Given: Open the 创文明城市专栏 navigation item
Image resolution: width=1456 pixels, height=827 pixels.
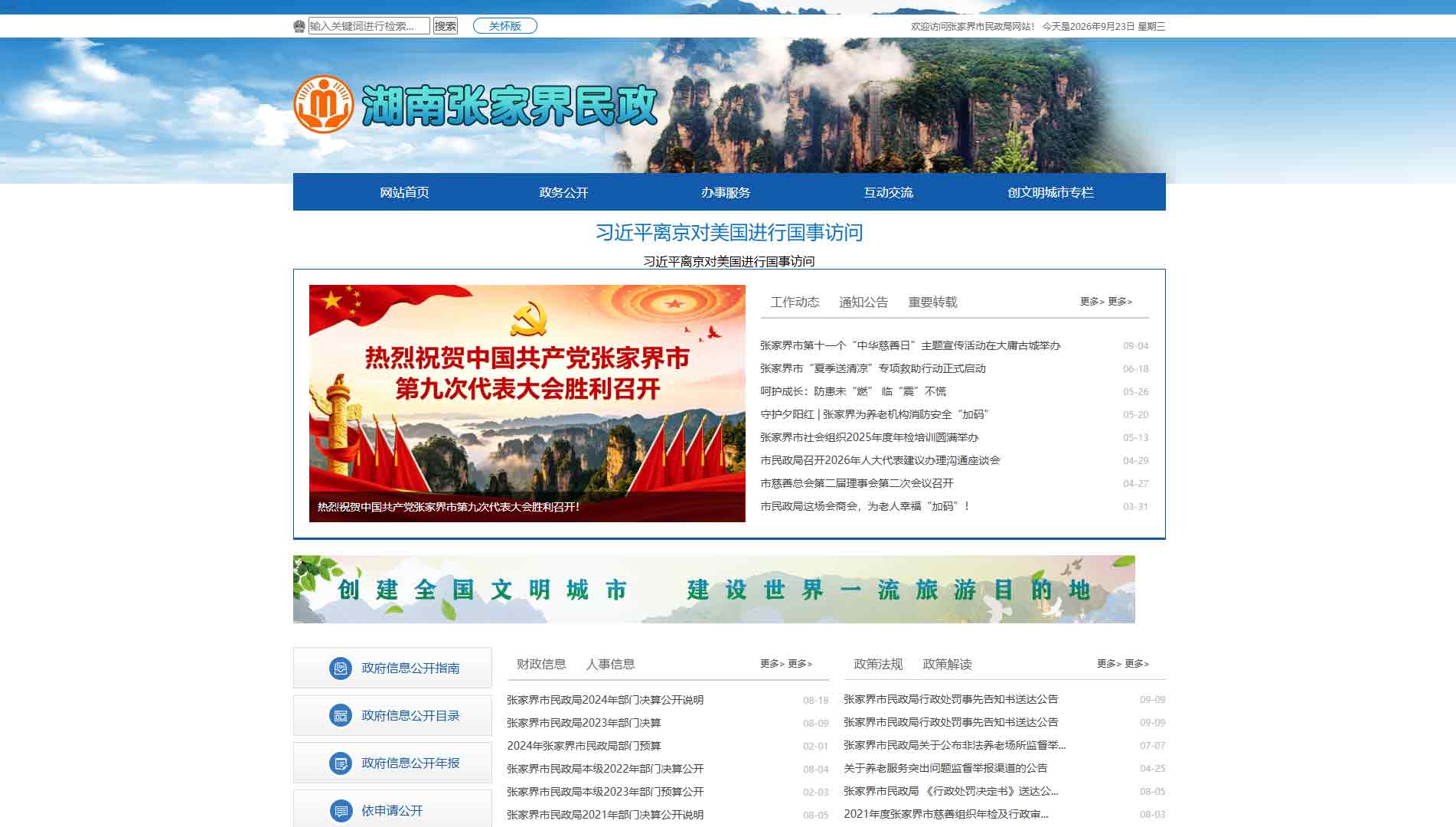Looking at the screenshot, I should (x=1051, y=192).
